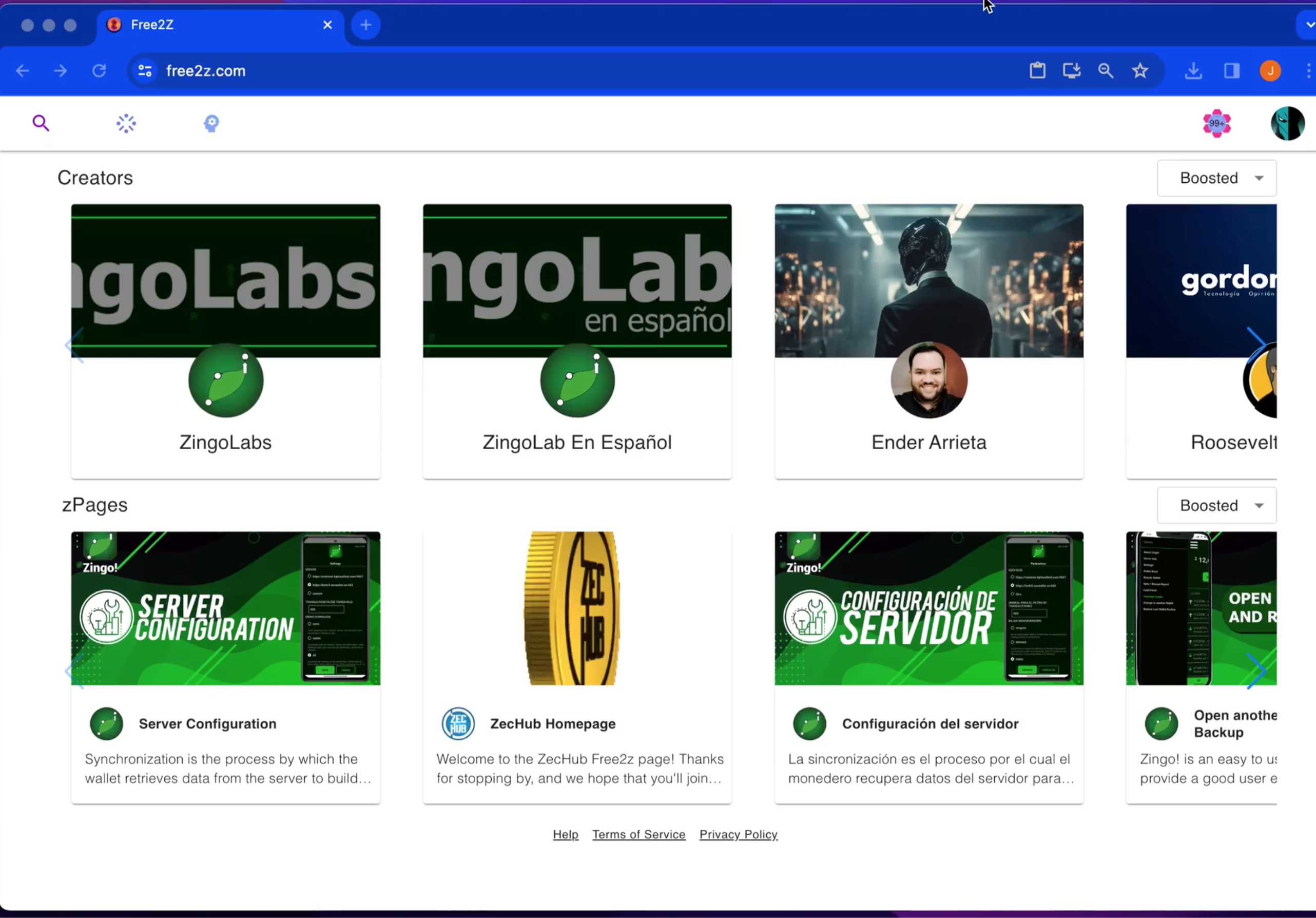Image resolution: width=1316 pixels, height=918 pixels.
Task: Open the ZecHub gold coin thumbnail
Action: pyautogui.click(x=577, y=608)
